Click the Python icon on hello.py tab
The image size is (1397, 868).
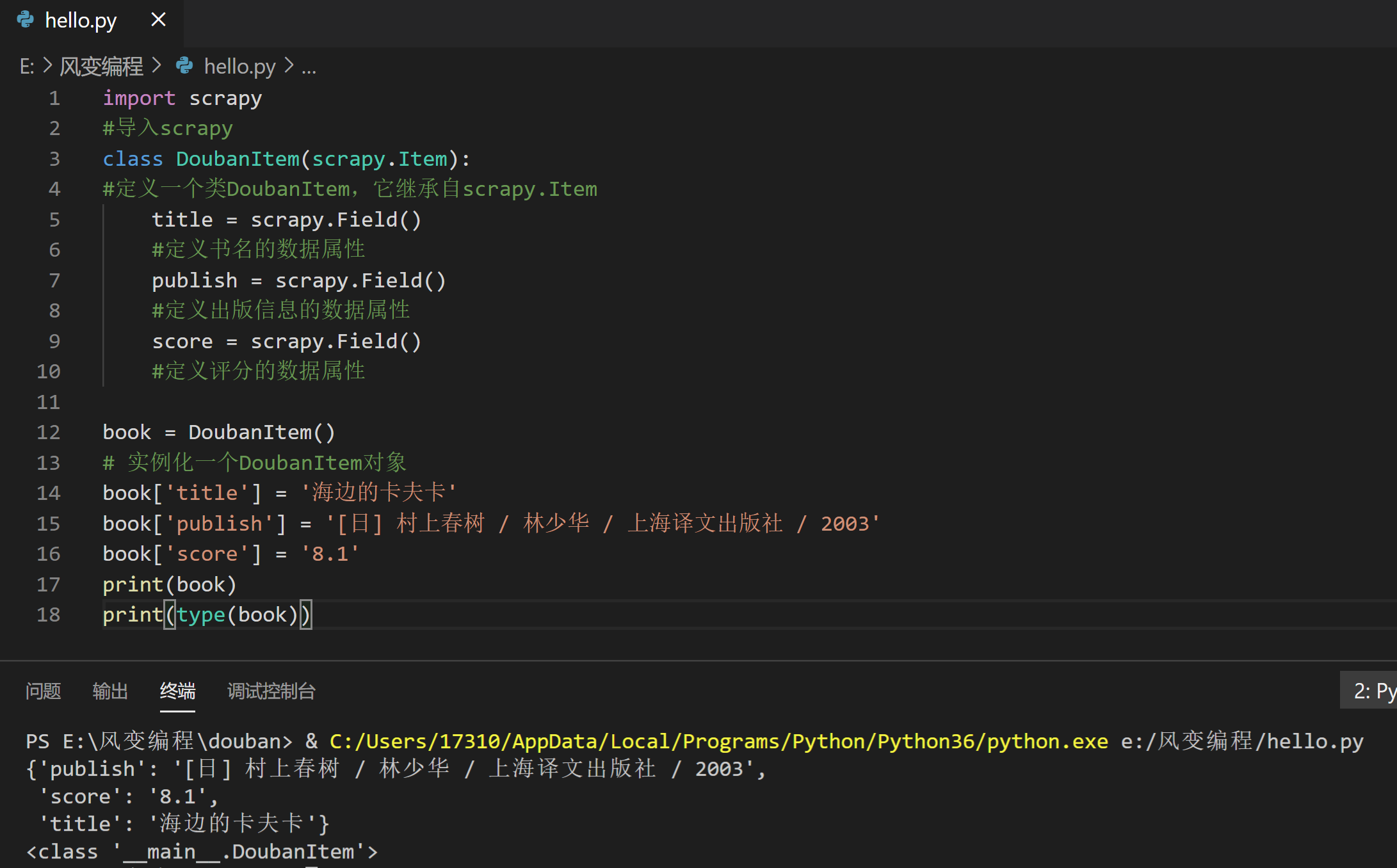[x=26, y=20]
